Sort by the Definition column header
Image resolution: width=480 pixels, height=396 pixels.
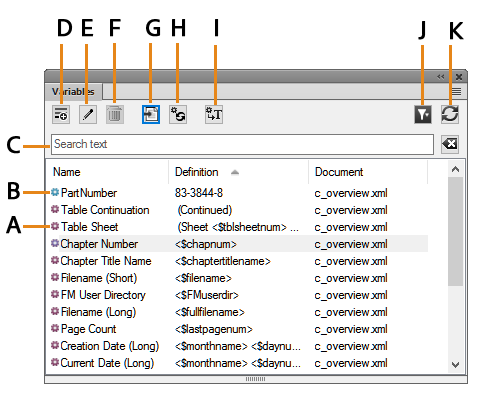pyautogui.click(x=197, y=172)
